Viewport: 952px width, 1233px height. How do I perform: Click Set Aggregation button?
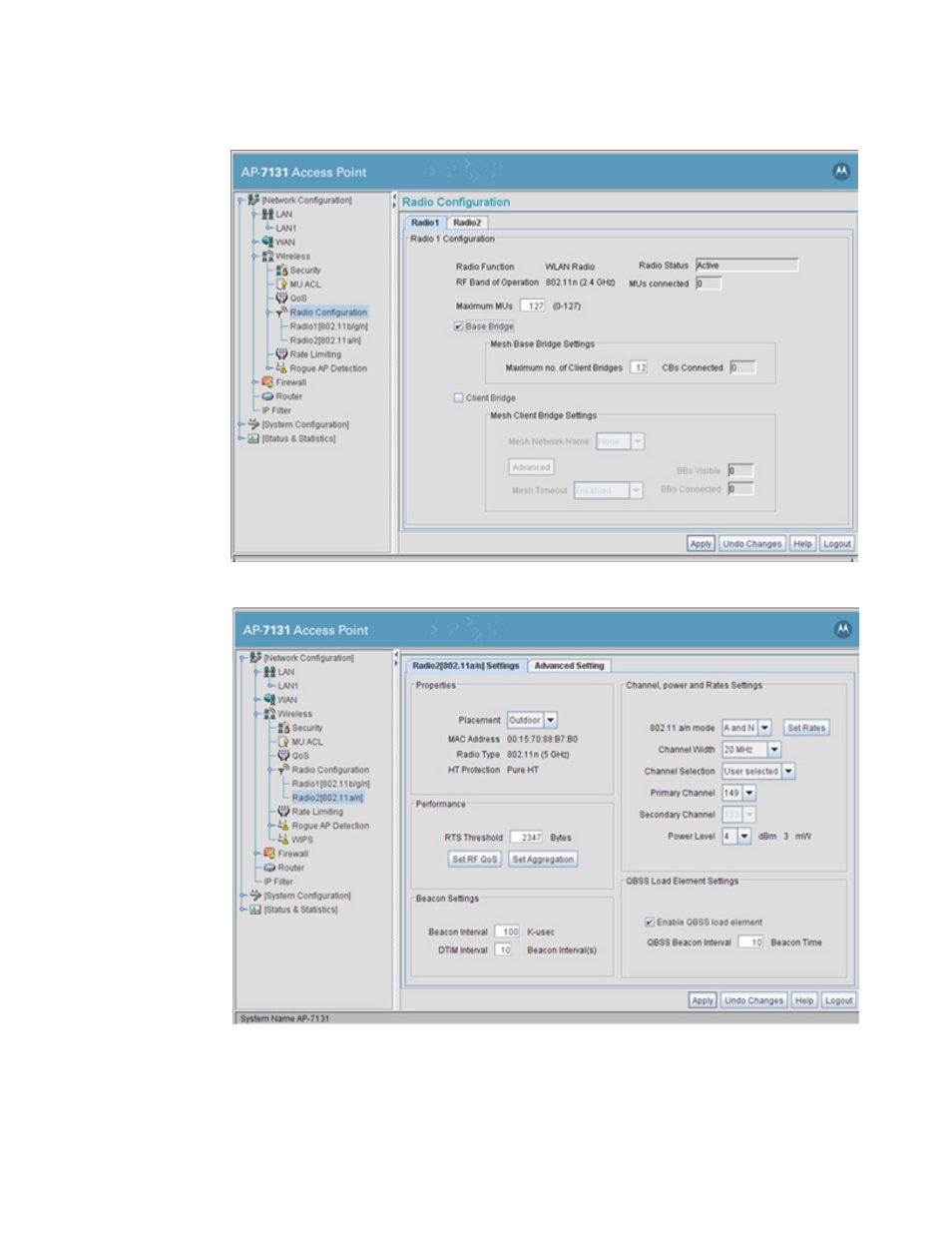(x=543, y=859)
